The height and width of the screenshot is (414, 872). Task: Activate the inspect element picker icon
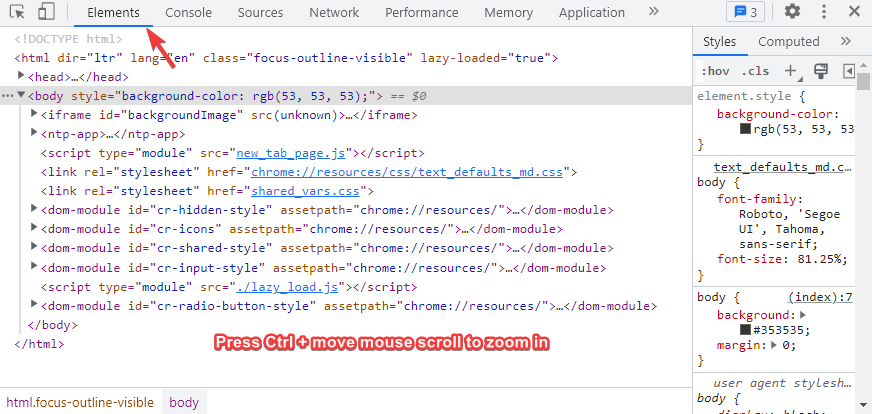[x=18, y=12]
